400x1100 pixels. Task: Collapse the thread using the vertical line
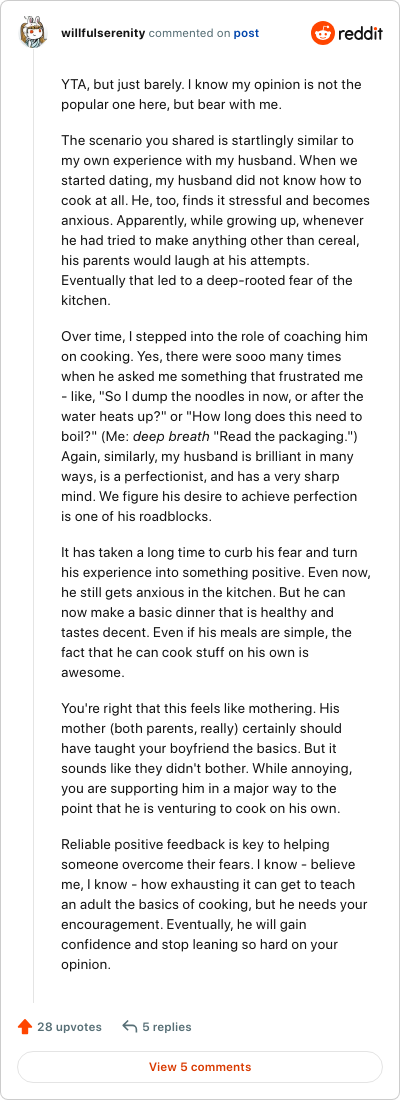coord(34,526)
